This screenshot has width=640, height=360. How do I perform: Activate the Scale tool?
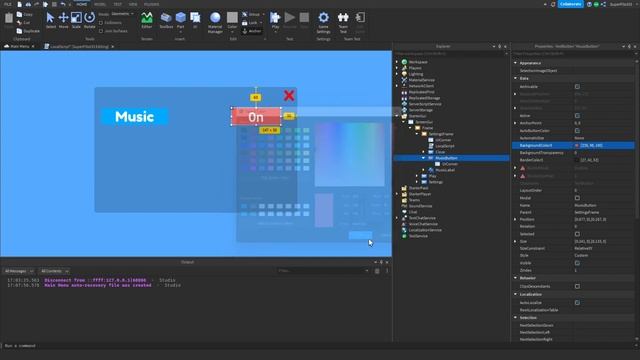point(76,20)
